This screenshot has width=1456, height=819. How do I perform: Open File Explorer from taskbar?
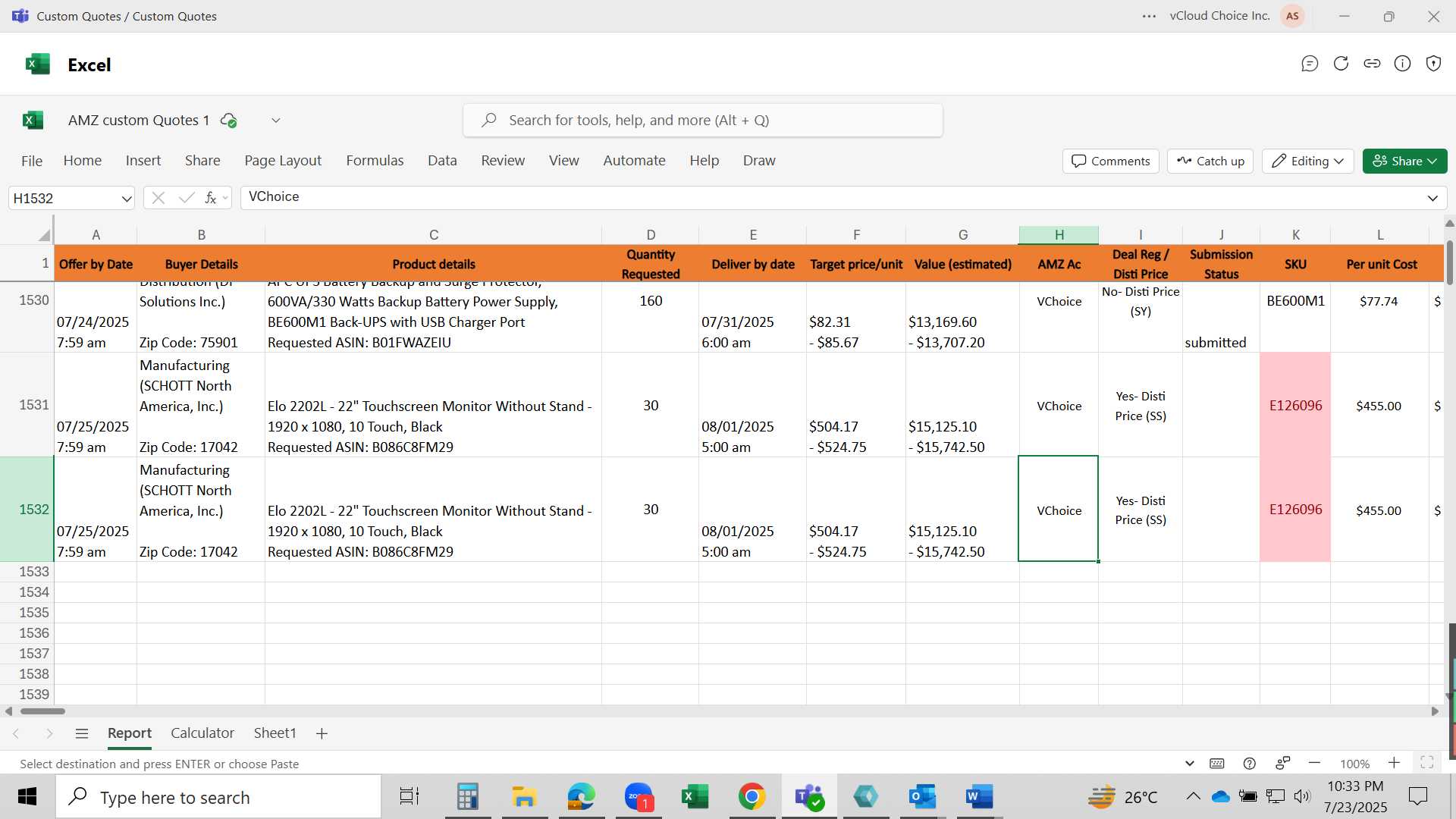524,796
